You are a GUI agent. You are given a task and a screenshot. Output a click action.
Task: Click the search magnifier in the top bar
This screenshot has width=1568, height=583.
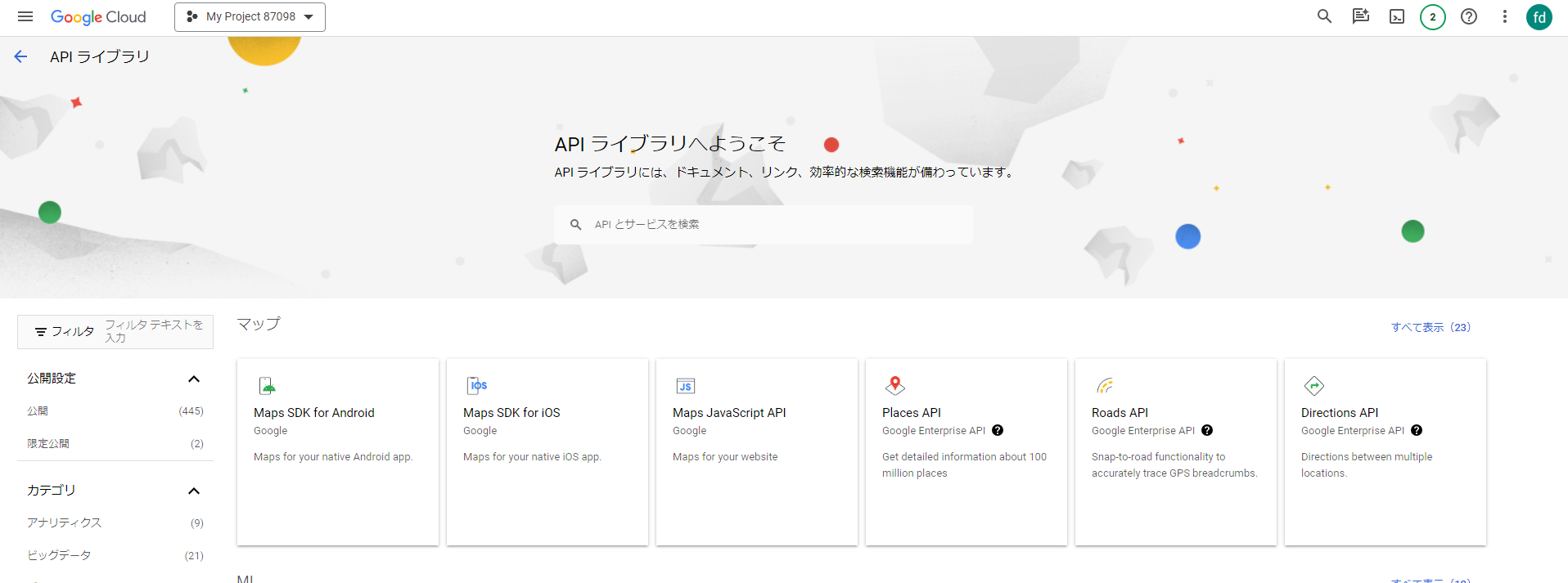point(1324,16)
